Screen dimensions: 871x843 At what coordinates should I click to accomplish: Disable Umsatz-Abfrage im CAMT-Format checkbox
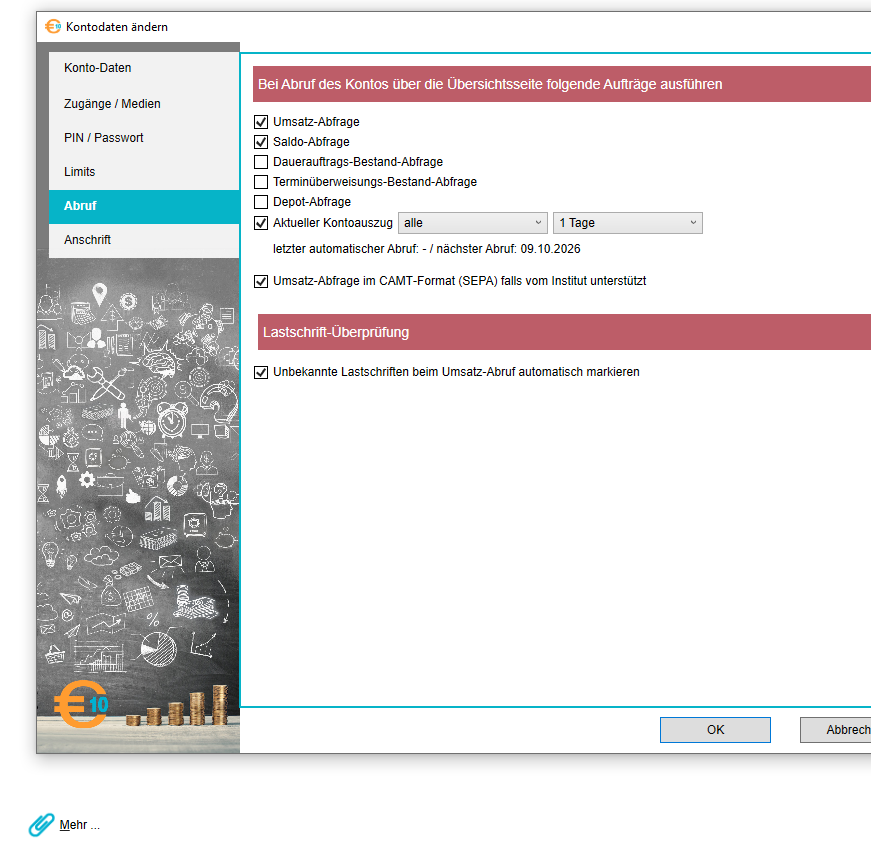tap(261, 281)
